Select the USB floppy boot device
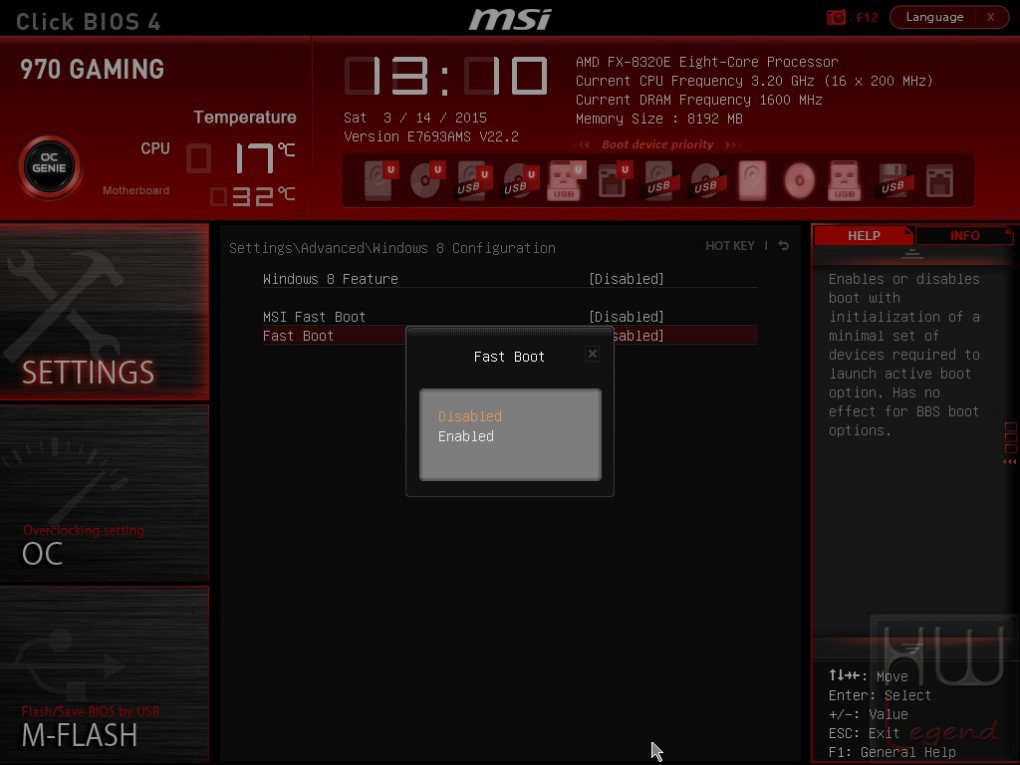This screenshot has height=765, width=1020. [893, 180]
